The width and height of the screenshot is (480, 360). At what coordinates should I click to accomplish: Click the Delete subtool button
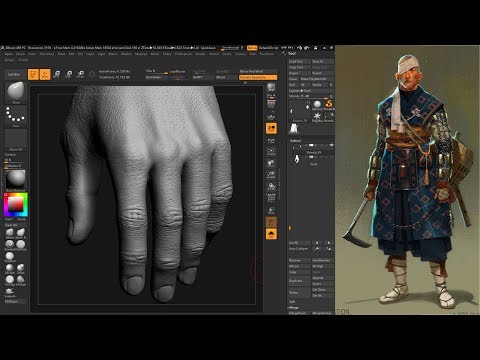(x=299, y=293)
